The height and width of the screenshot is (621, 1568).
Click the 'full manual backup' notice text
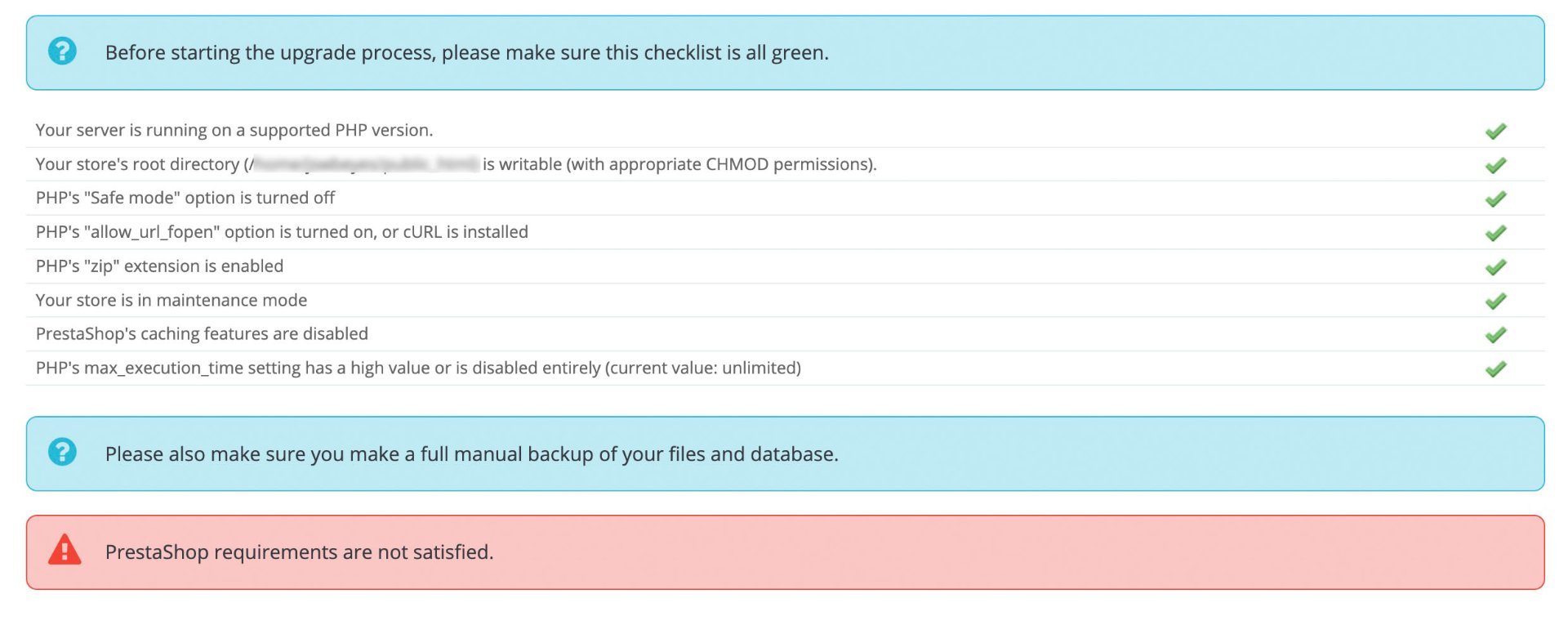(471, 454)
